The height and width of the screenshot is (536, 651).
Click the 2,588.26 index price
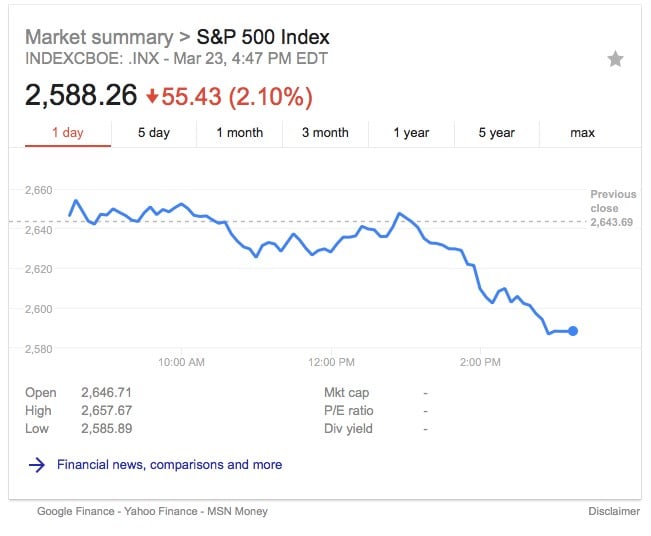click(x=80, y=96)
